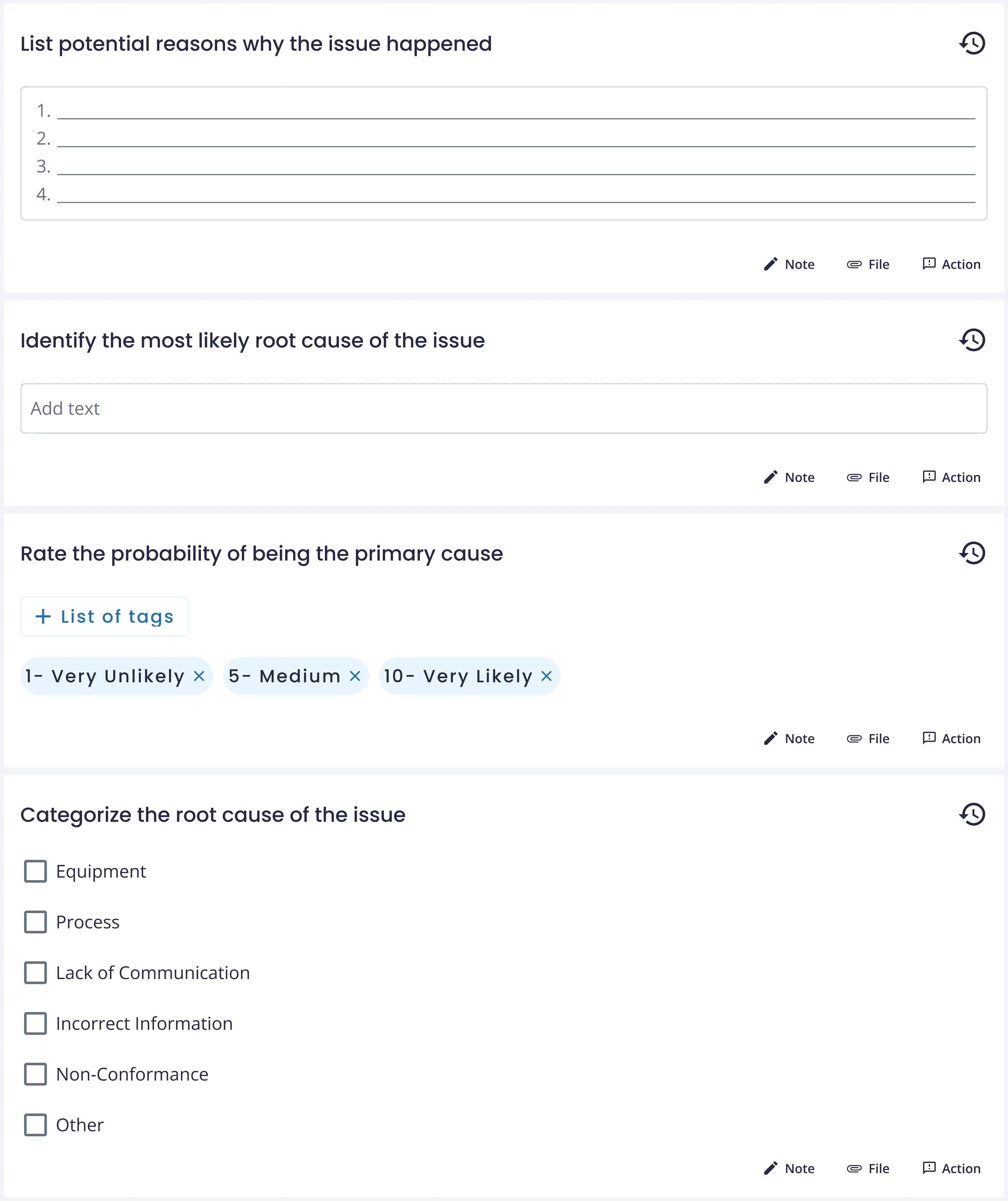Open history for potential reasons question
Image resolution: width=1008 pixels, height=1201 pixels.
pyautogui.click(x=972, y=43)
